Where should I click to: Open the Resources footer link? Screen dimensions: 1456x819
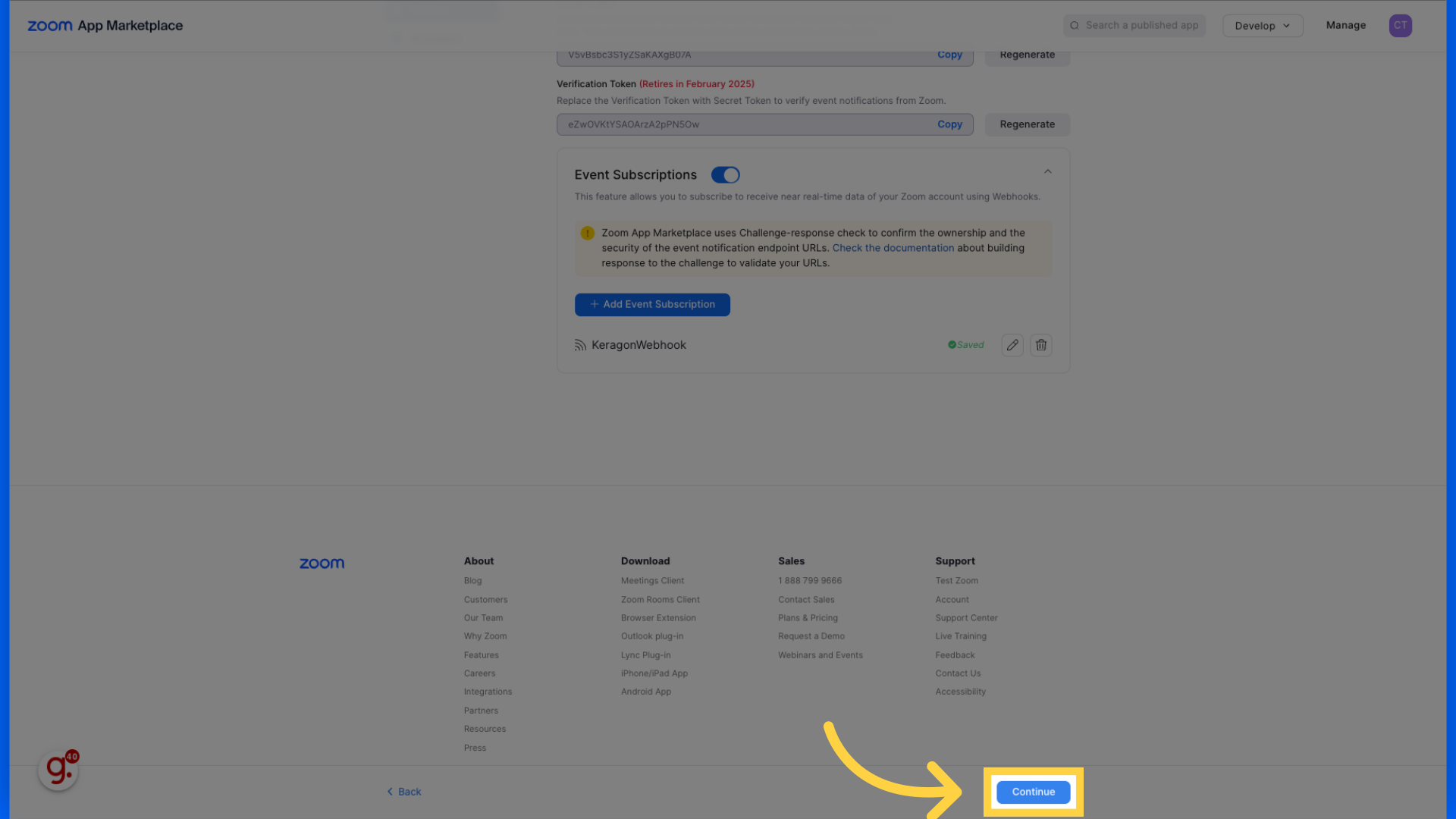click(485, 729)
